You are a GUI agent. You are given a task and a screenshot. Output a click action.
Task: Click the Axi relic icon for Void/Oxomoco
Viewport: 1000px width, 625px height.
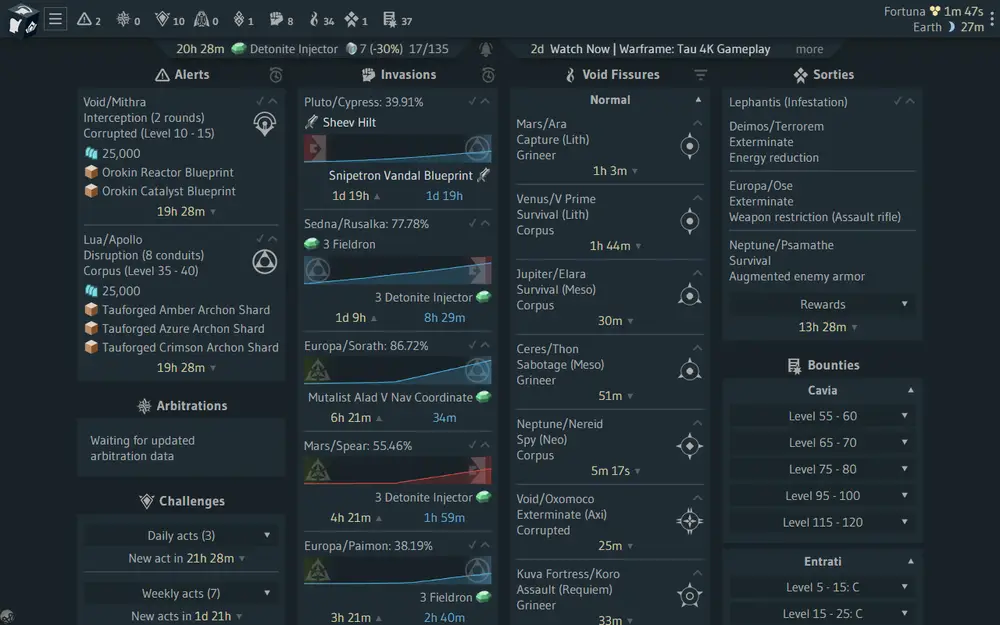(x=689, y=521)
